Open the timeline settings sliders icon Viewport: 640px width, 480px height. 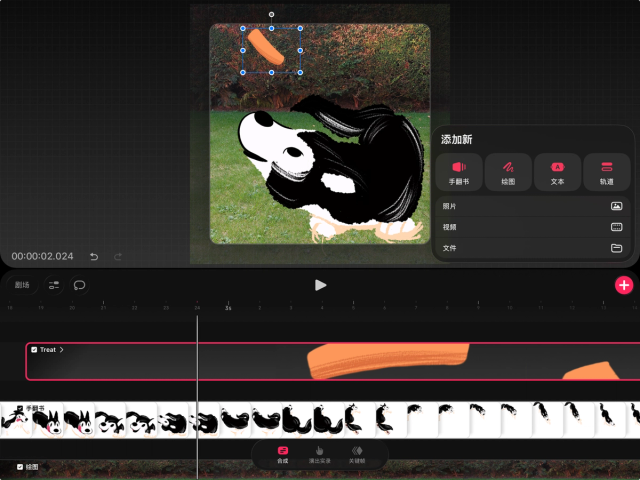point(54,285)
